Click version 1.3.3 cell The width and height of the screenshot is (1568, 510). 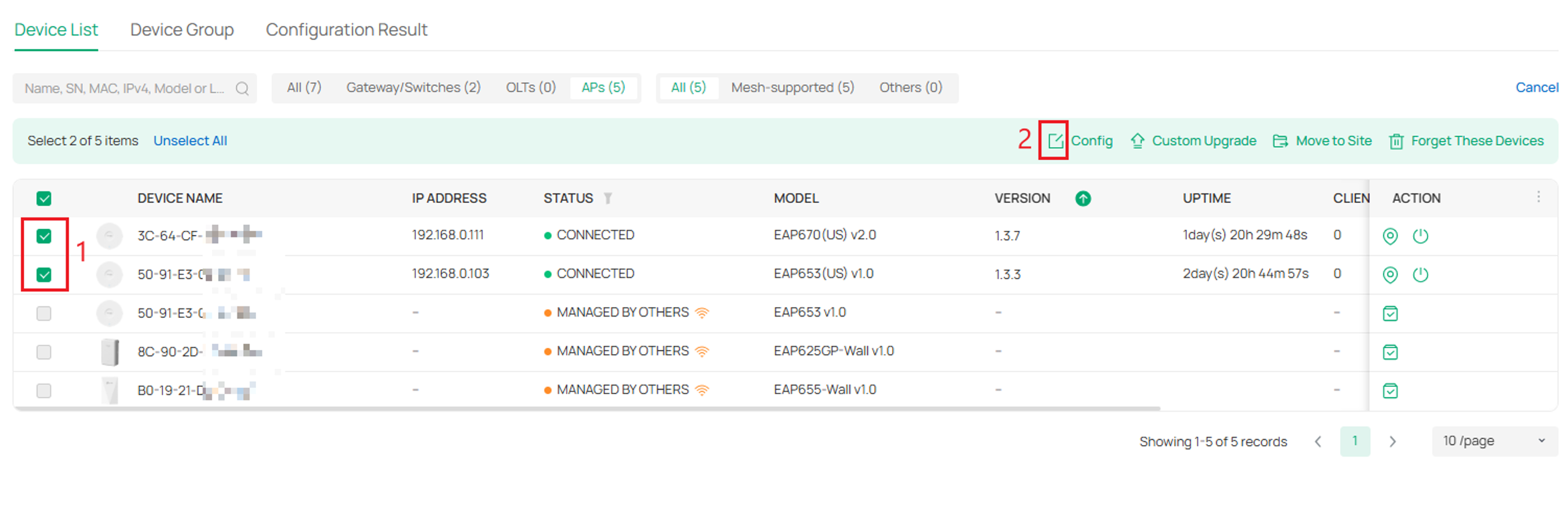tap(1008, 274)
